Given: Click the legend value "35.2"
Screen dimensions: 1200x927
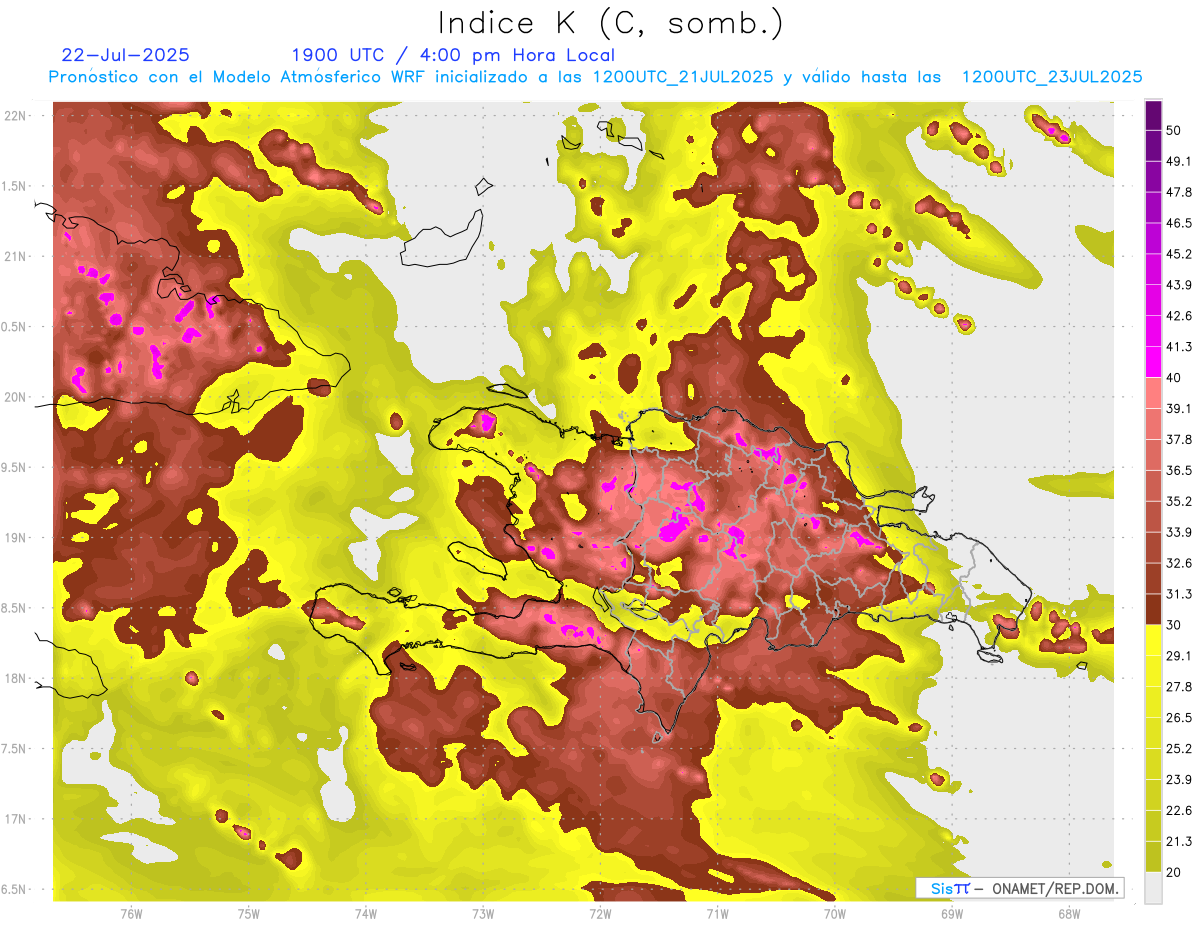Looking at the screenshot, I should click(x=1179, y=501).
